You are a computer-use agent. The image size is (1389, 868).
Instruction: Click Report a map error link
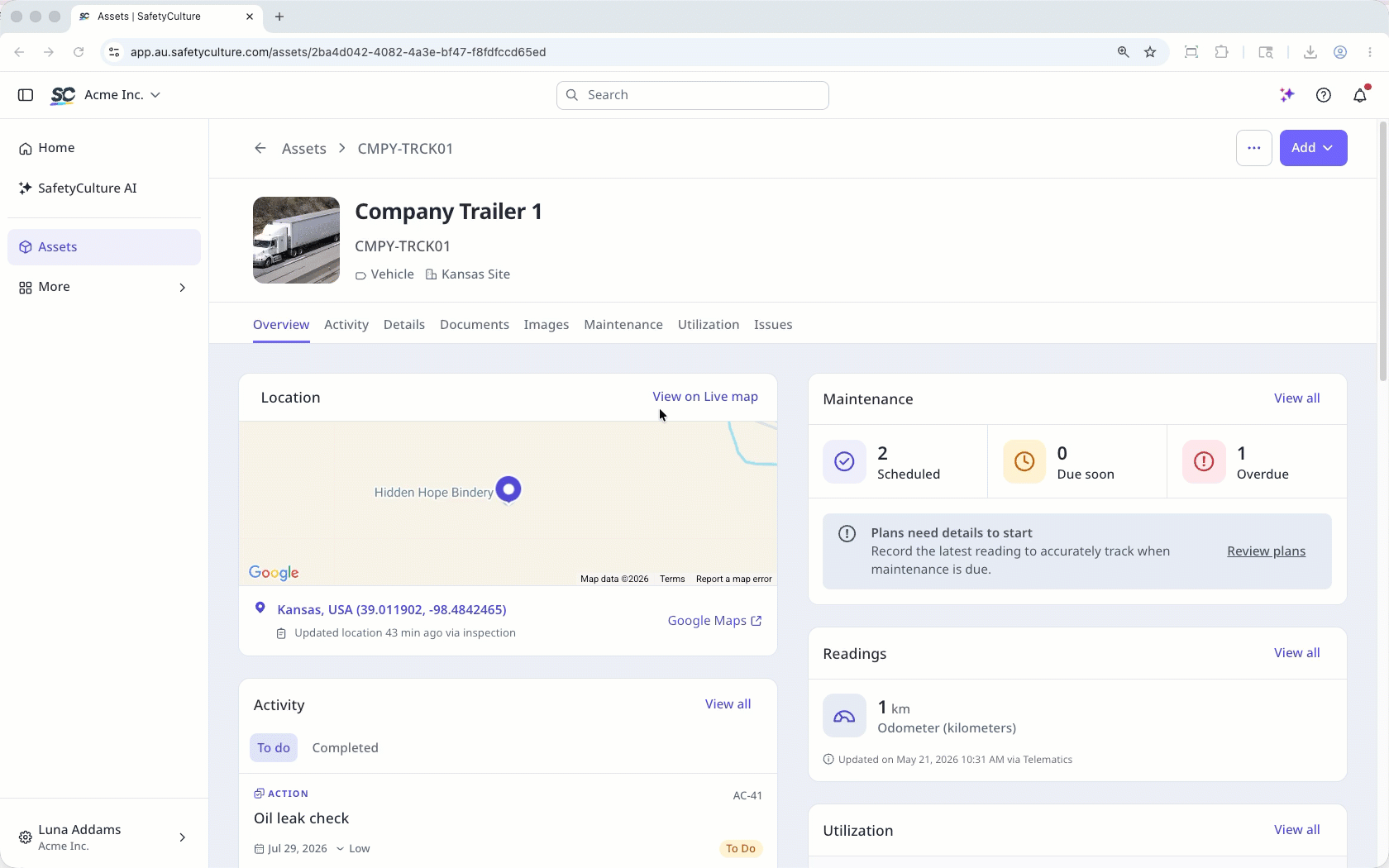pos(733,579)
